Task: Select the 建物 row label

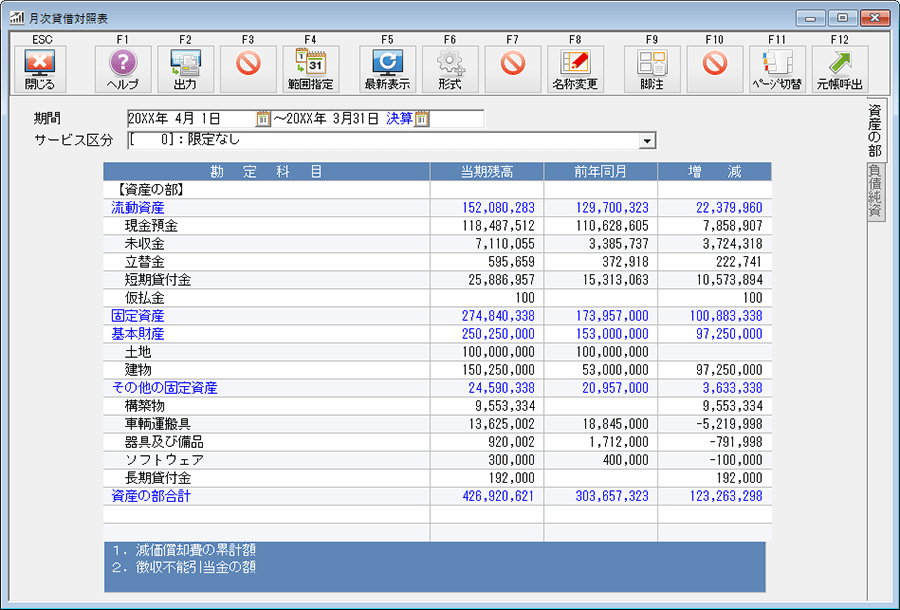Action: coord(138,370)
